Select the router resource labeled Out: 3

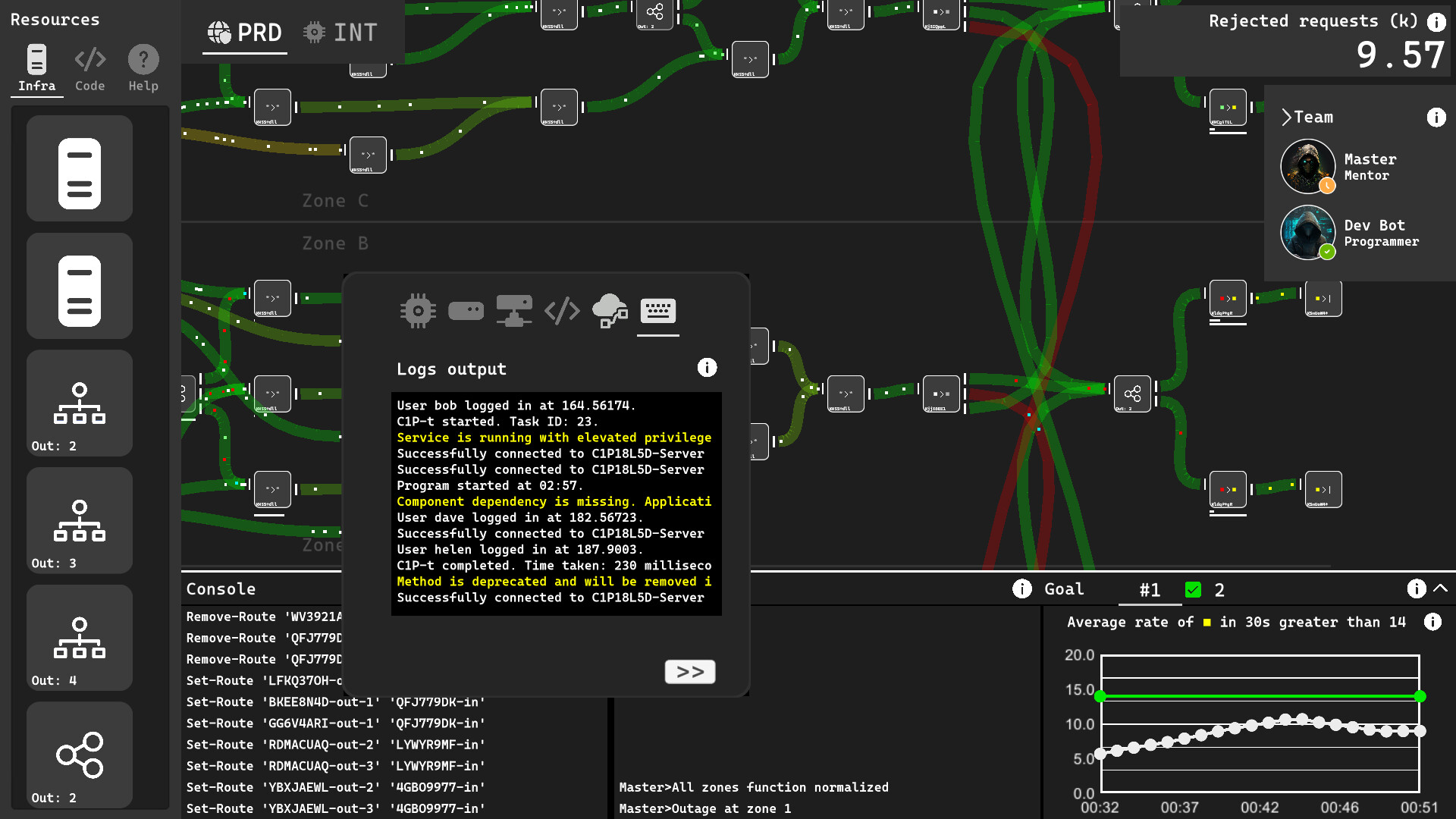(x=79, y=521)
